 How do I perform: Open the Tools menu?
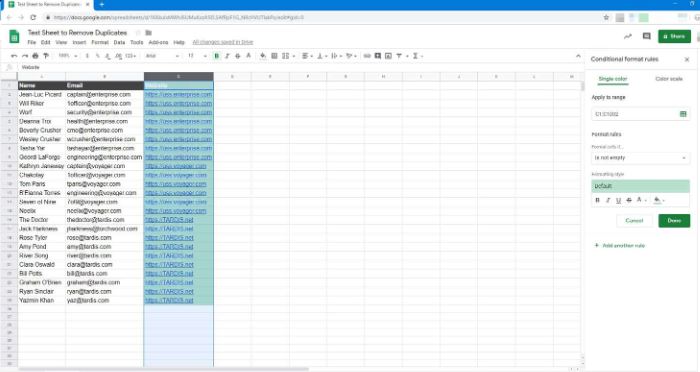(137, 42)
